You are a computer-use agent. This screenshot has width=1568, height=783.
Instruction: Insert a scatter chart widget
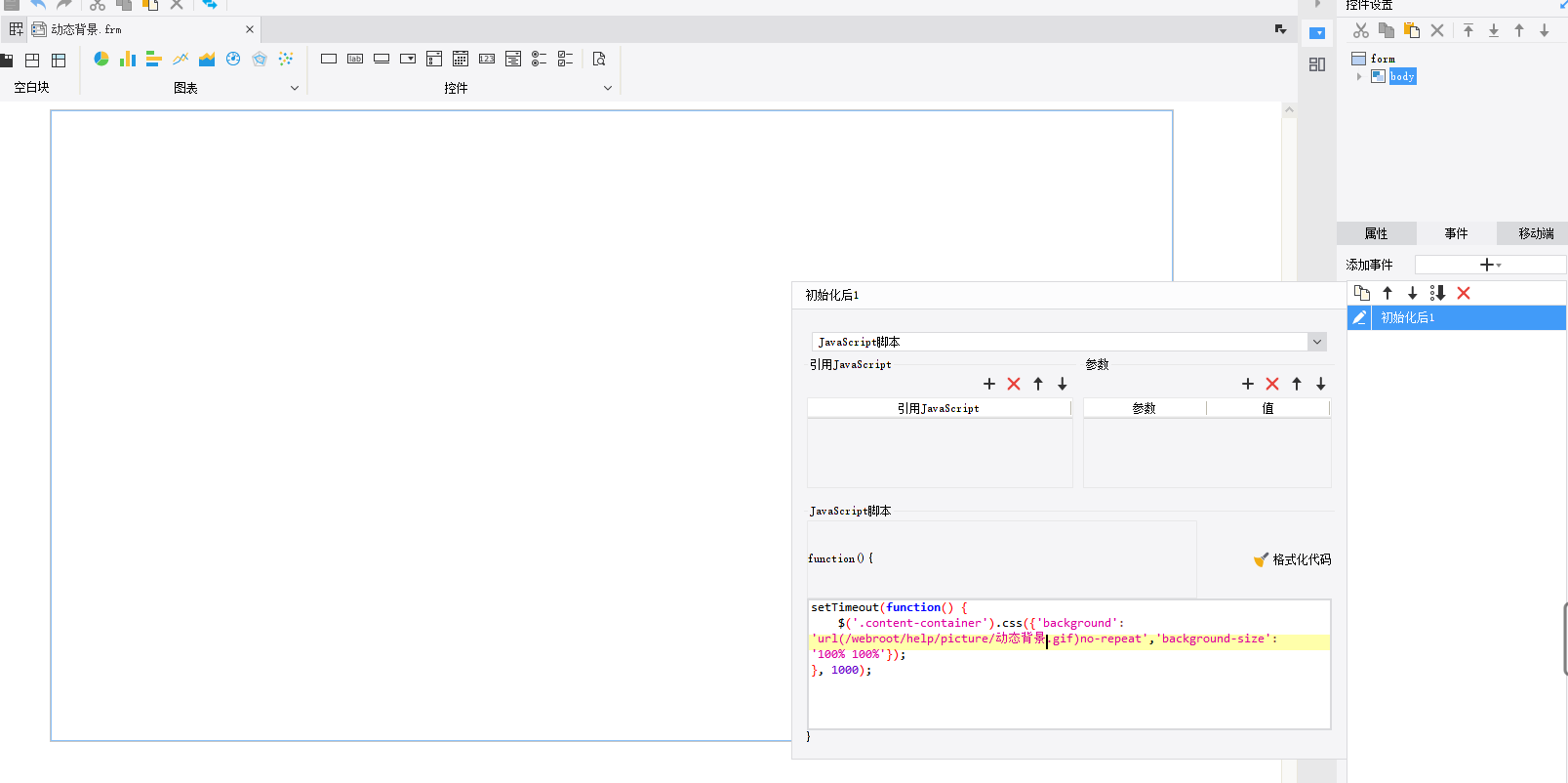(286, 59)
